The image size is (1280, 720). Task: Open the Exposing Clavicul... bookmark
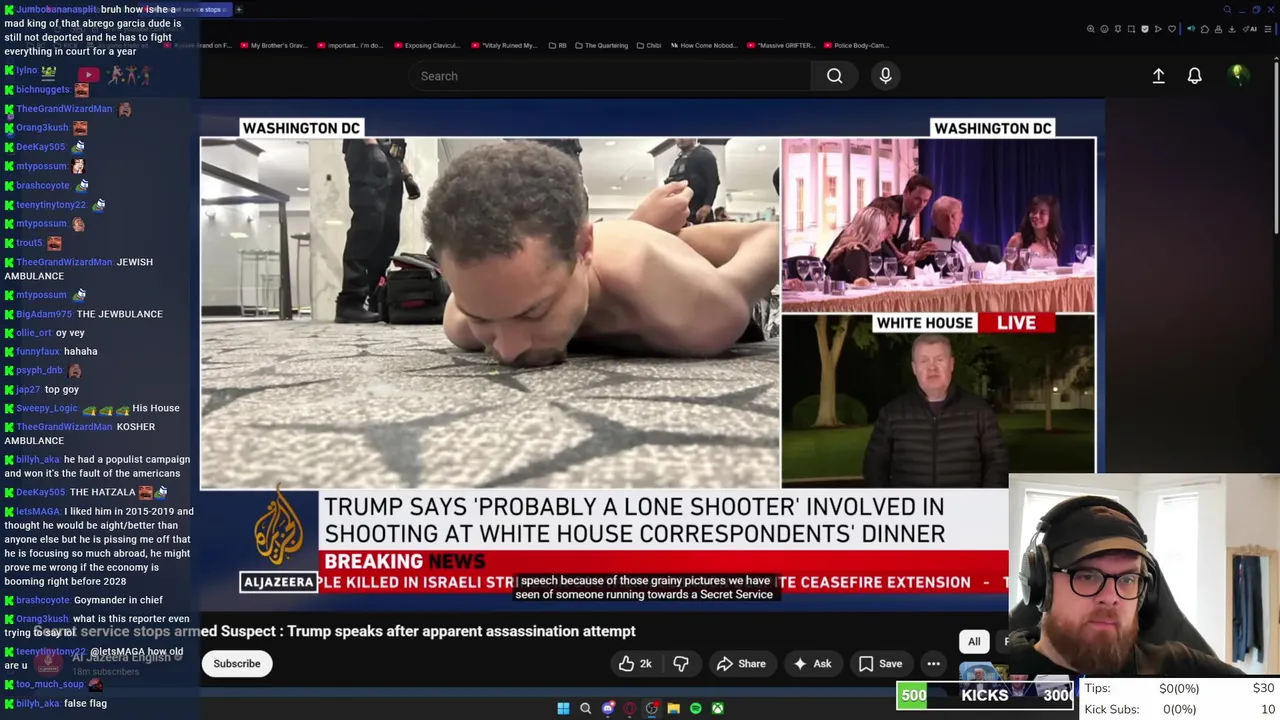click(x=427, y=45)
